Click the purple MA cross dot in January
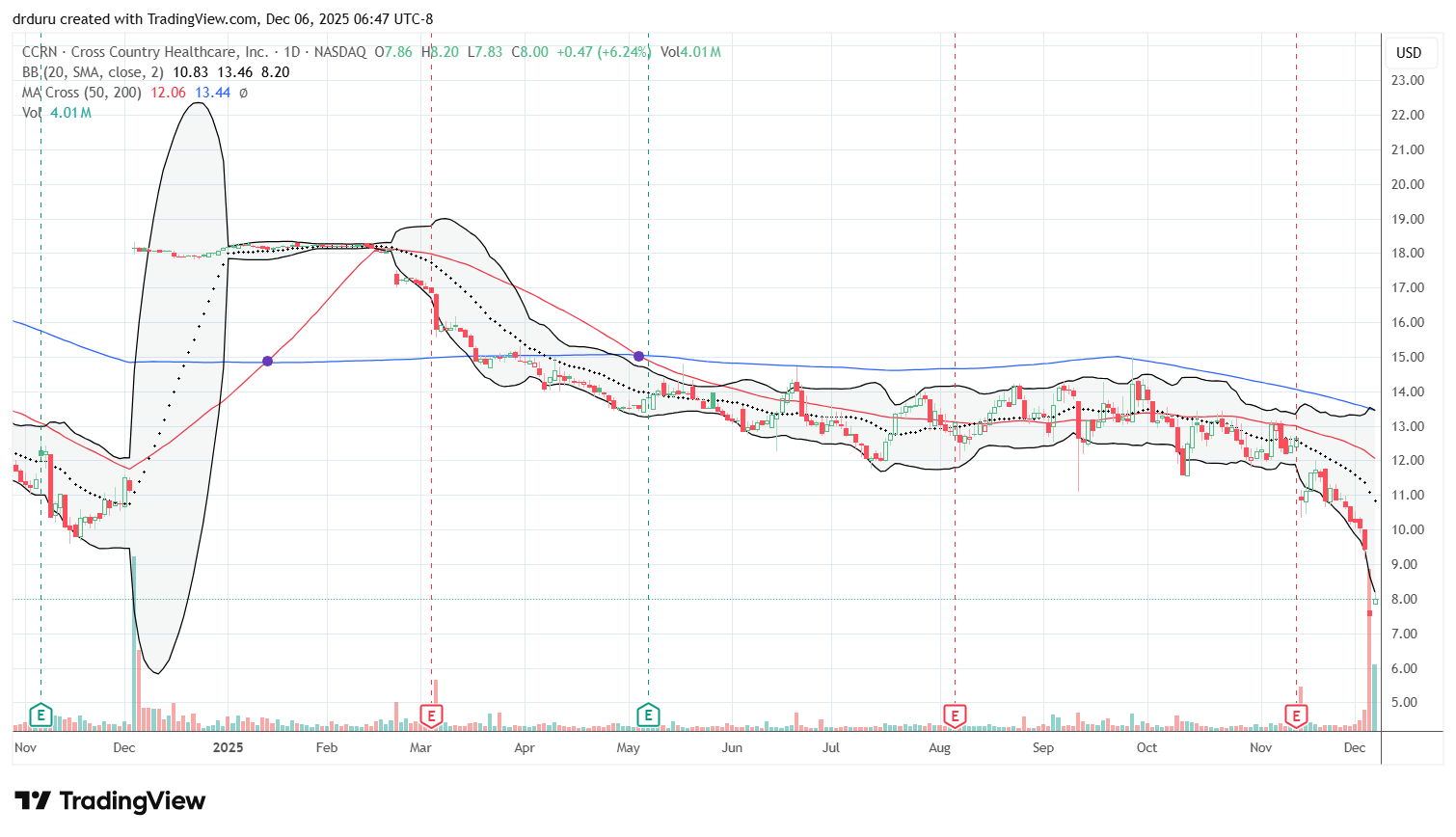 point(268,362)
